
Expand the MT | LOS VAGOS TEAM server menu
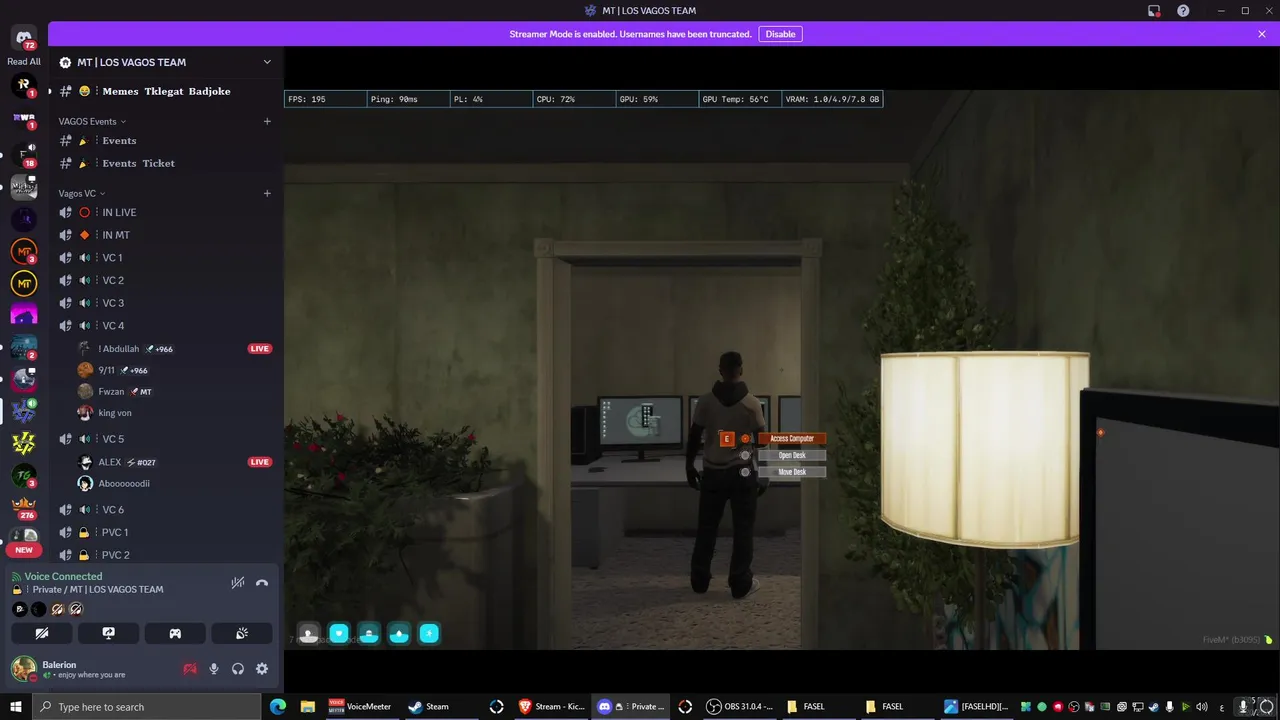pos(166,62)
